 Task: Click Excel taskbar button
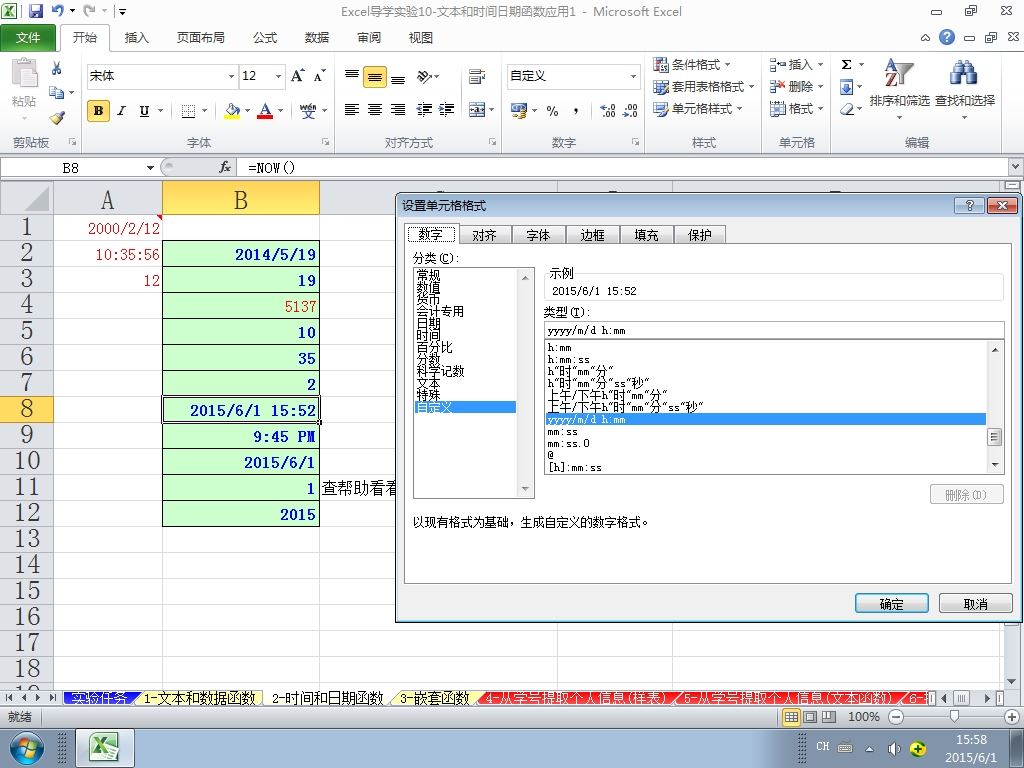click(104, 748)
